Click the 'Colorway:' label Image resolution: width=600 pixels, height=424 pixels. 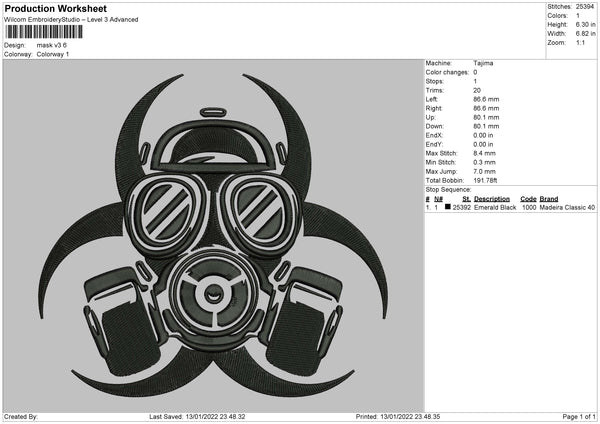(x=18, y=54)
